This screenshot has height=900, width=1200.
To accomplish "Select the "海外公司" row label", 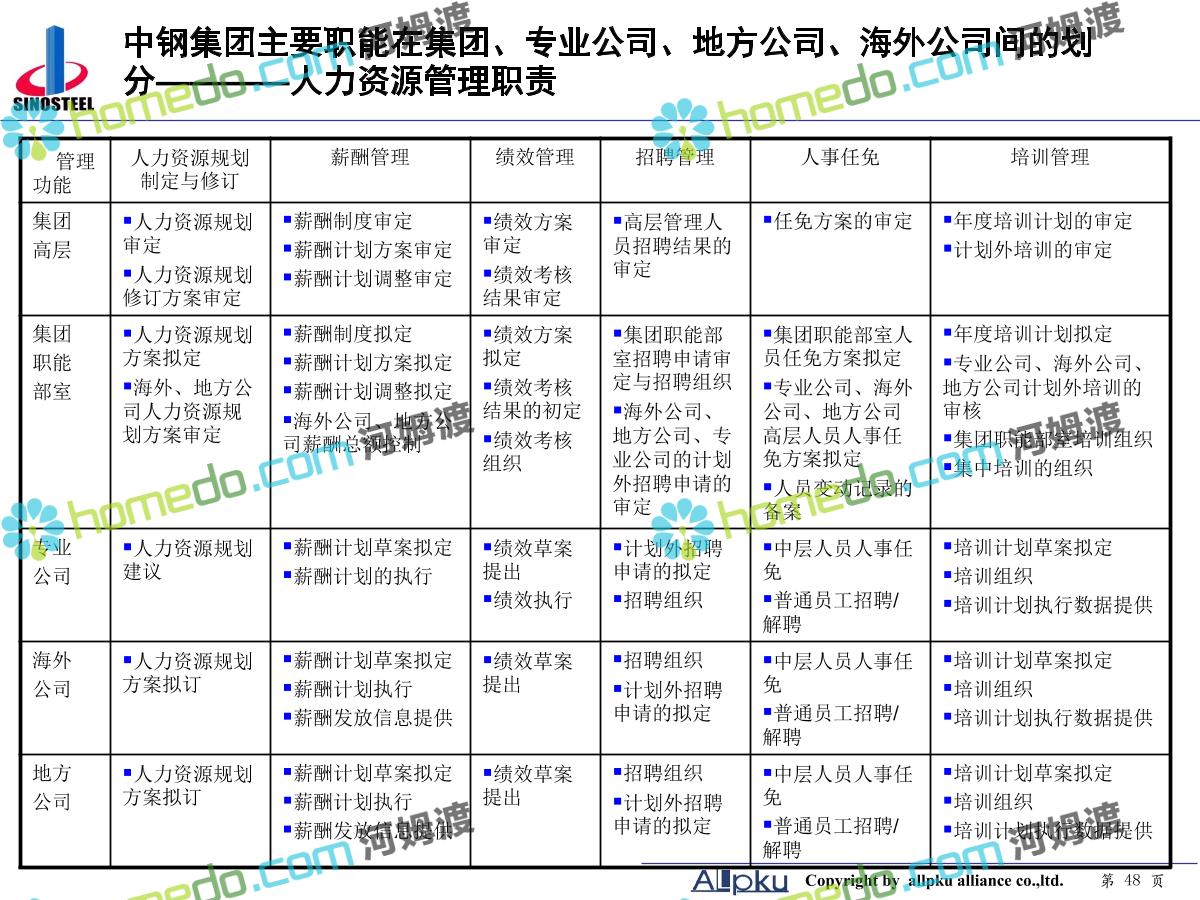I will (x=52, y=674).
